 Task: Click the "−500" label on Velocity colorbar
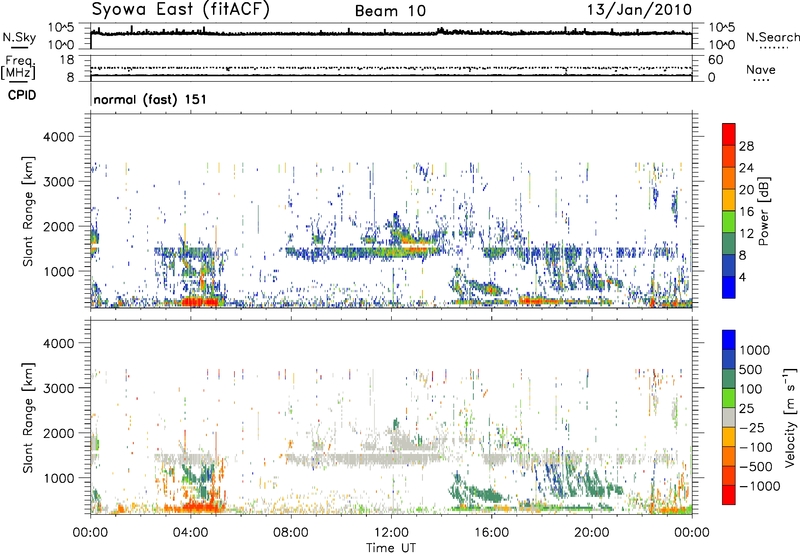pyautogui.click(x=756, y=467)
